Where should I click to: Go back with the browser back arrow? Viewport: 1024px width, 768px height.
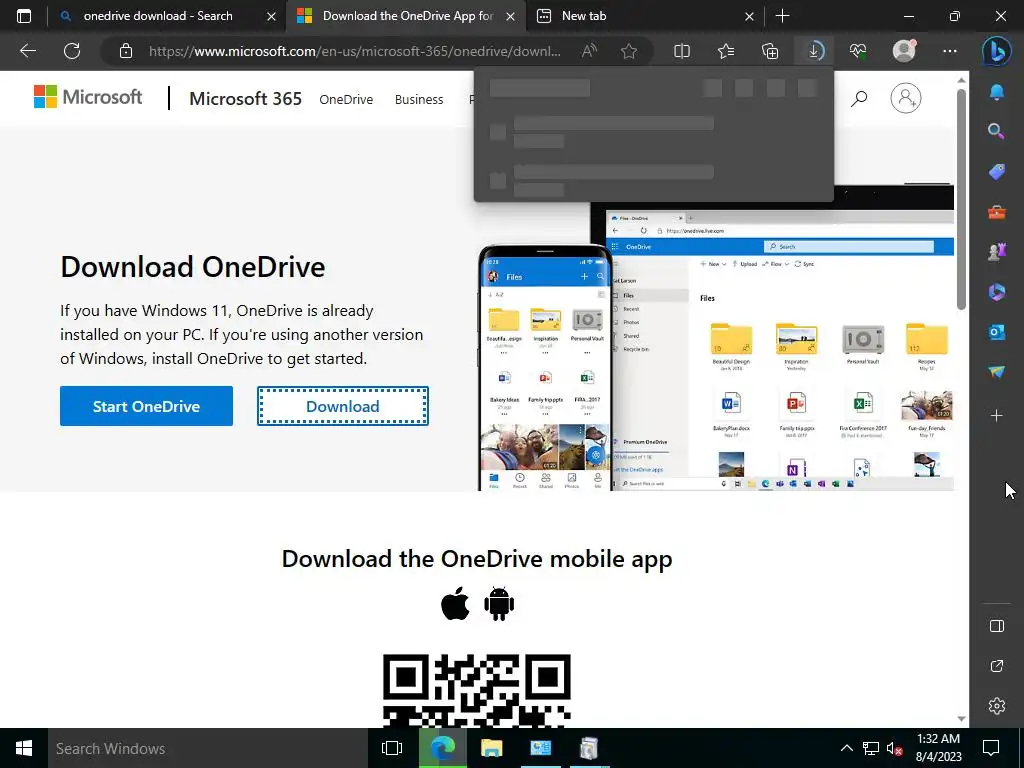(28, 51)
